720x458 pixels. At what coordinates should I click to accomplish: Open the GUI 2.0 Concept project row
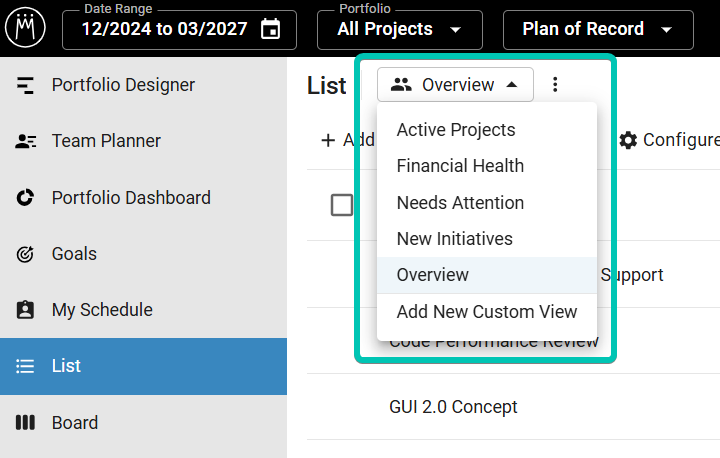pyautogui.click(x=453, y=407)
